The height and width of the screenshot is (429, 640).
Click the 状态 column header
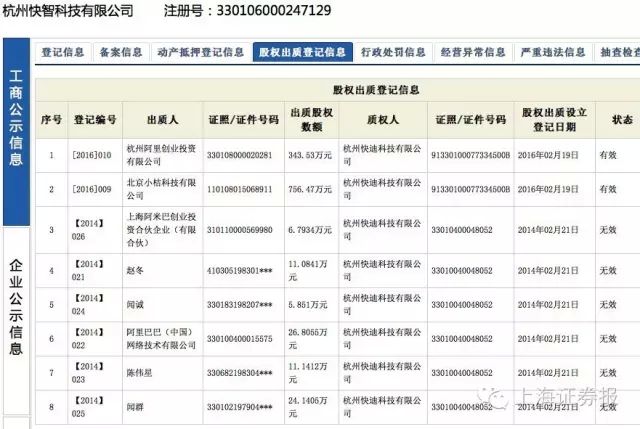point(622,120)
